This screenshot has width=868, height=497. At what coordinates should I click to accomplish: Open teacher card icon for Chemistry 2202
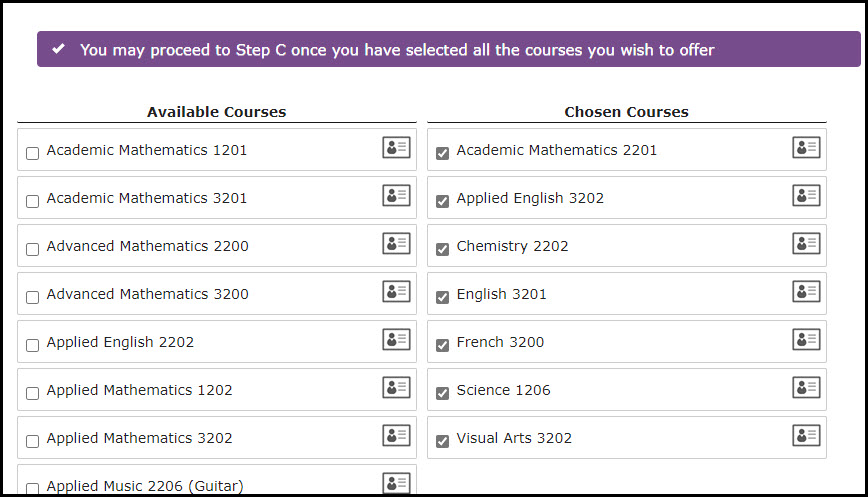[x=806, y=243]
